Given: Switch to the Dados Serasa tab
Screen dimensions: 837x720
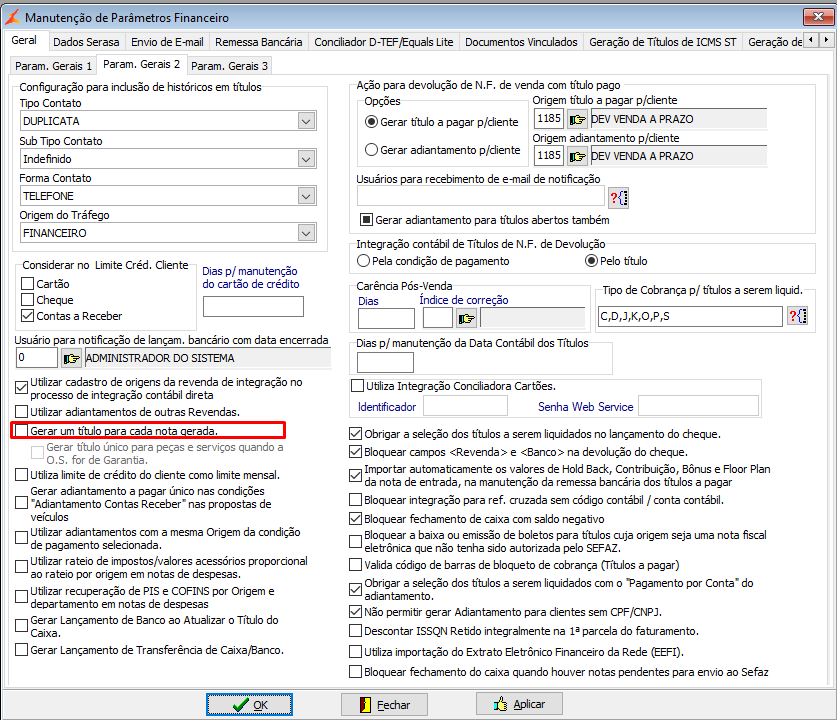Looking at the screenshot, I should point(86,42).
